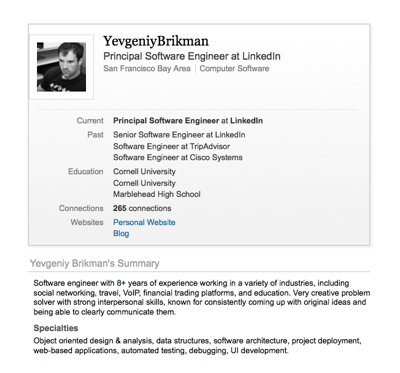The height and width of the screenshot is (373, 400).
Task: Click the YevgeniyBrikman profile name heading
Action: pyautogui.click(x=156, y=41)
